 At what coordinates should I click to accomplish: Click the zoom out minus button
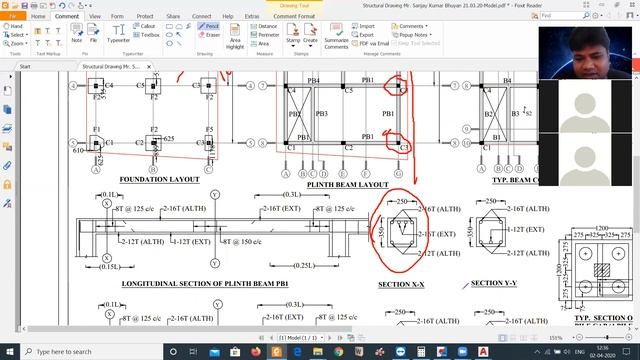(x=579, y=338)
